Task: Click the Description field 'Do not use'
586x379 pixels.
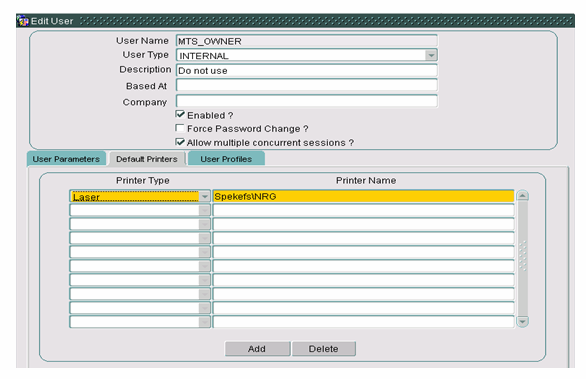Action: coord(306,70)
